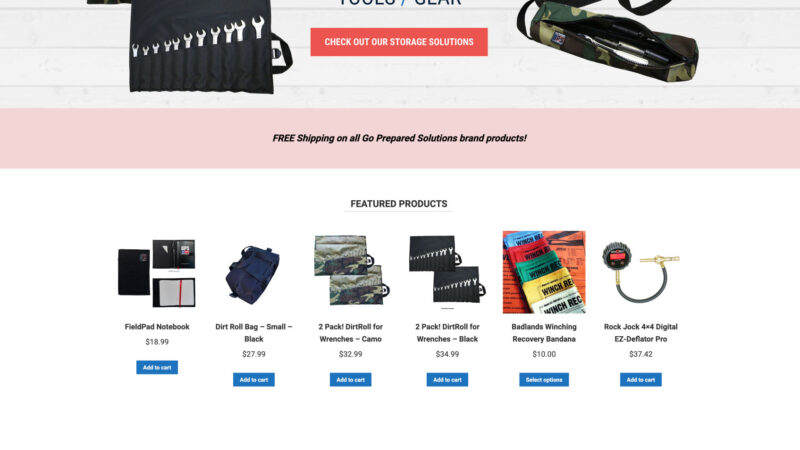Select options for Badlands Winching Recovery Bandana

(544, 380)
